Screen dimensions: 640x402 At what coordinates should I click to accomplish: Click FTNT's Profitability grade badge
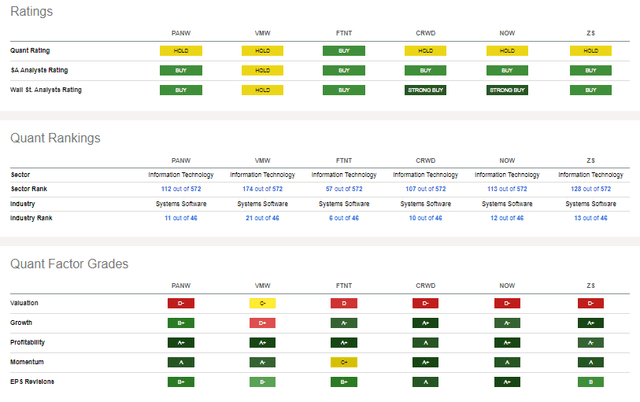(344, 342)
